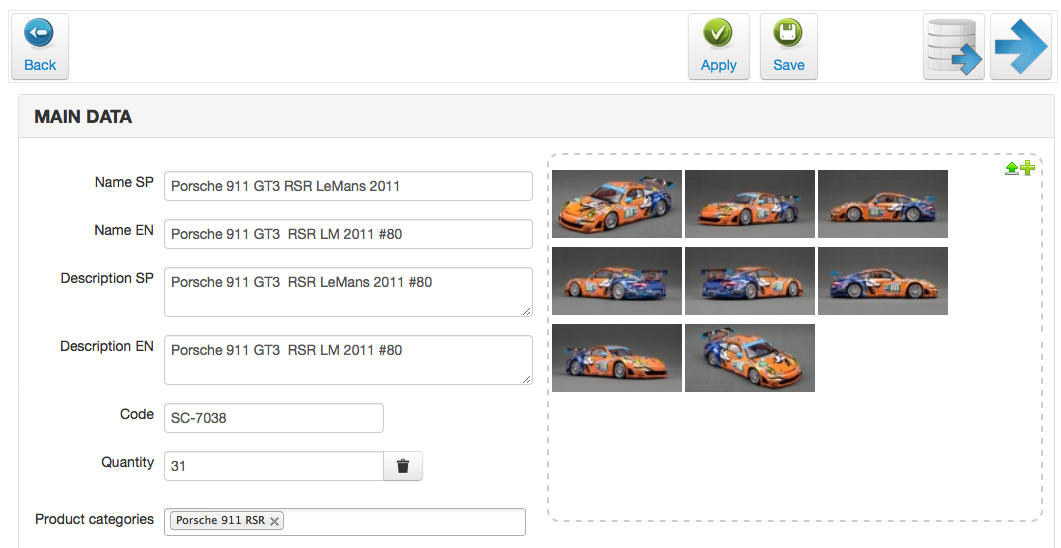Click the Quantity label
Image resolution: width=1061 pixels, height=548 pixels.
pos(128,463)
